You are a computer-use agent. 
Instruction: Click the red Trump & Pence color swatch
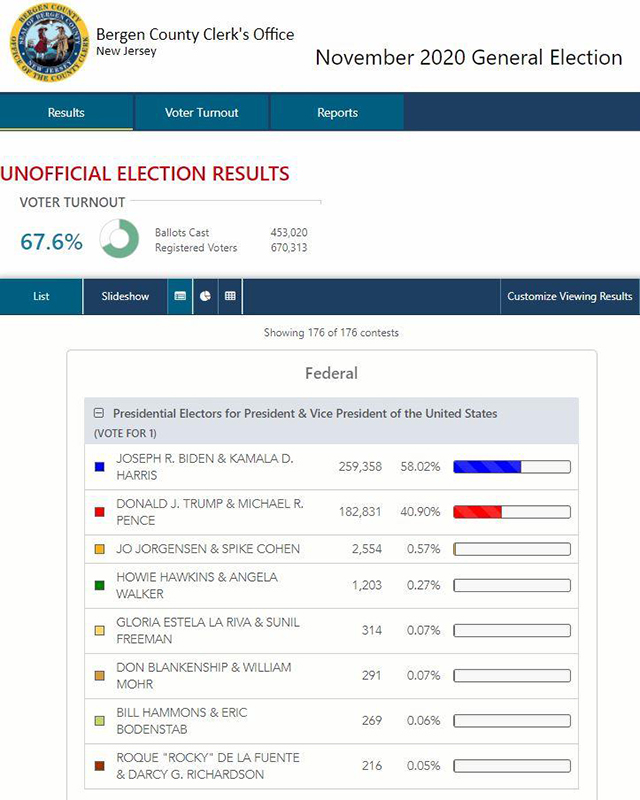(x=99, y=512)
